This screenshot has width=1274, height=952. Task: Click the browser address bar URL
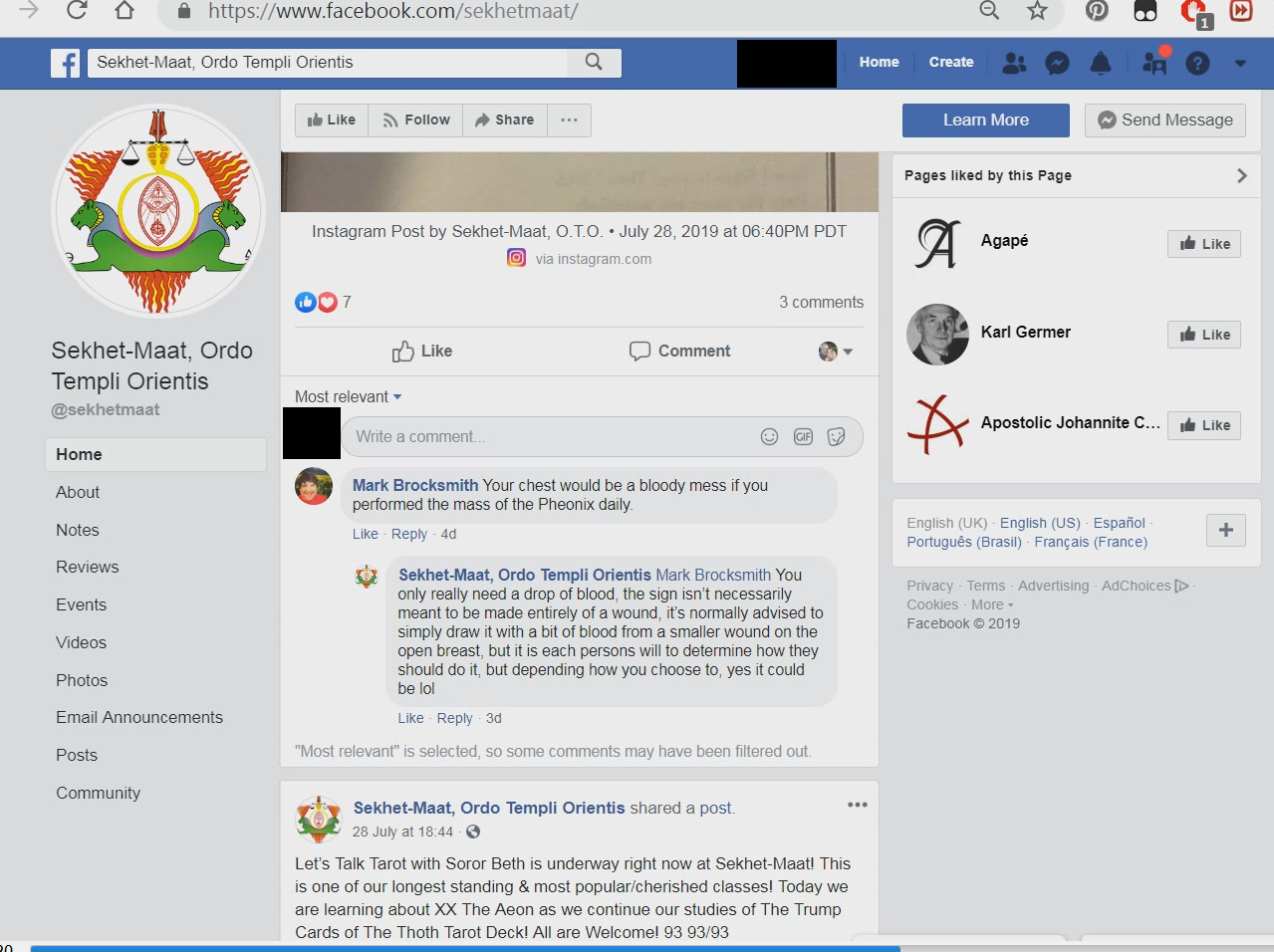(x=393, y=12)
